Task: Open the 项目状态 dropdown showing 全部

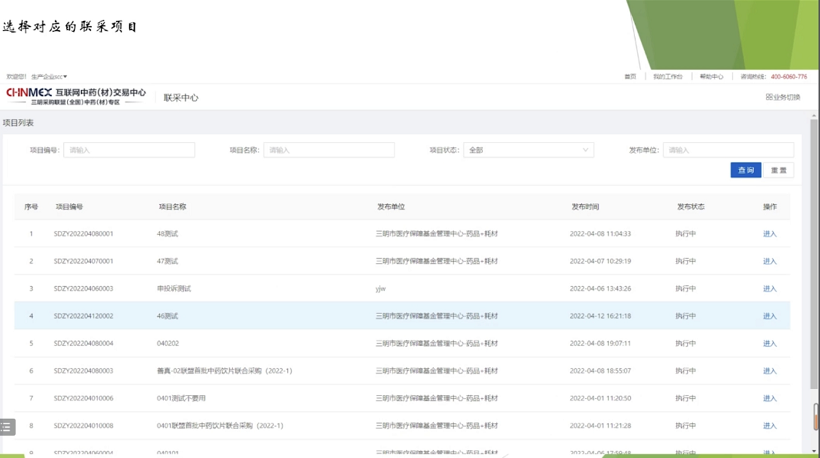Action: tap(527, 150)
